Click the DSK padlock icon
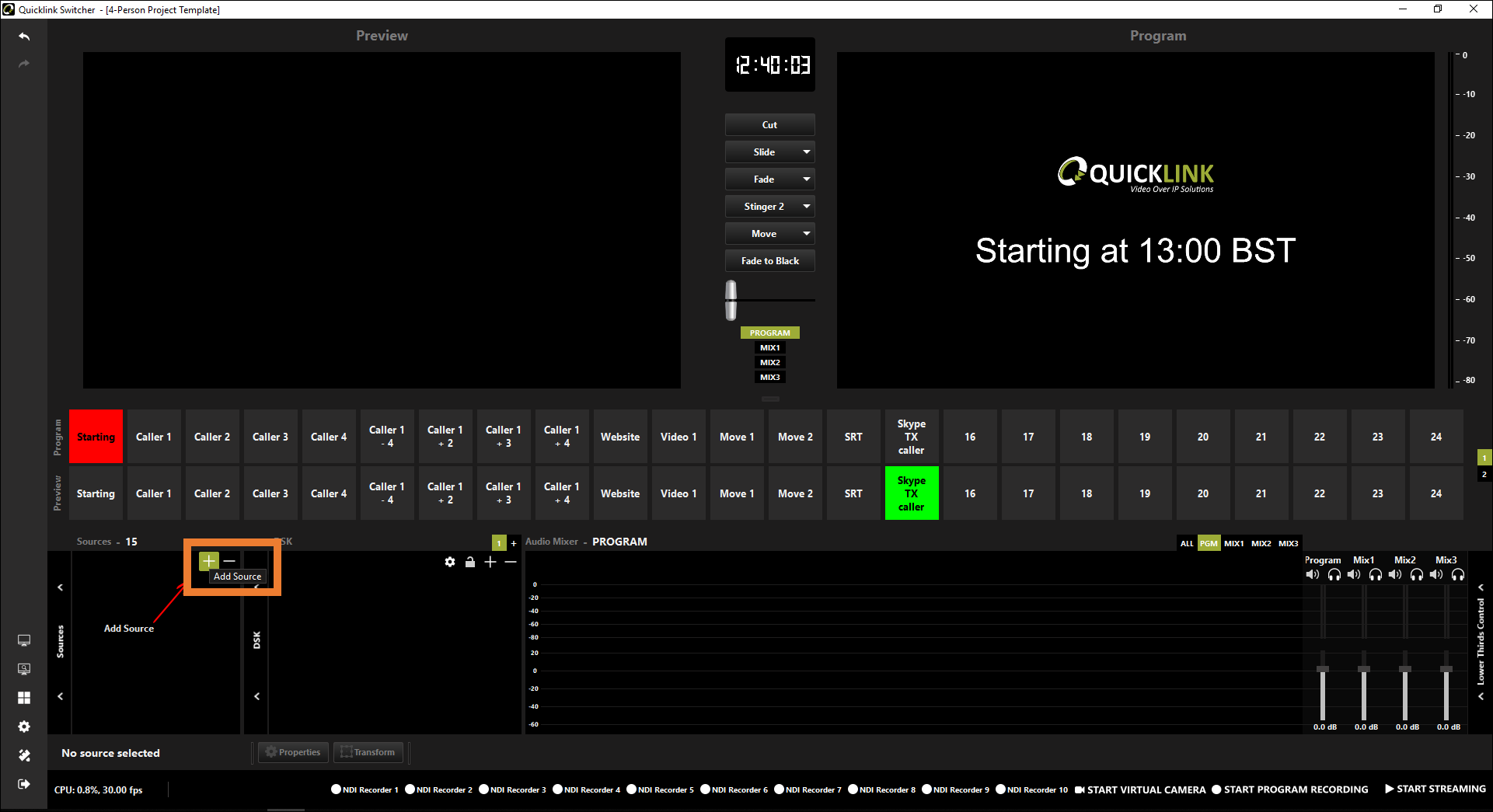 pos(470,562)
